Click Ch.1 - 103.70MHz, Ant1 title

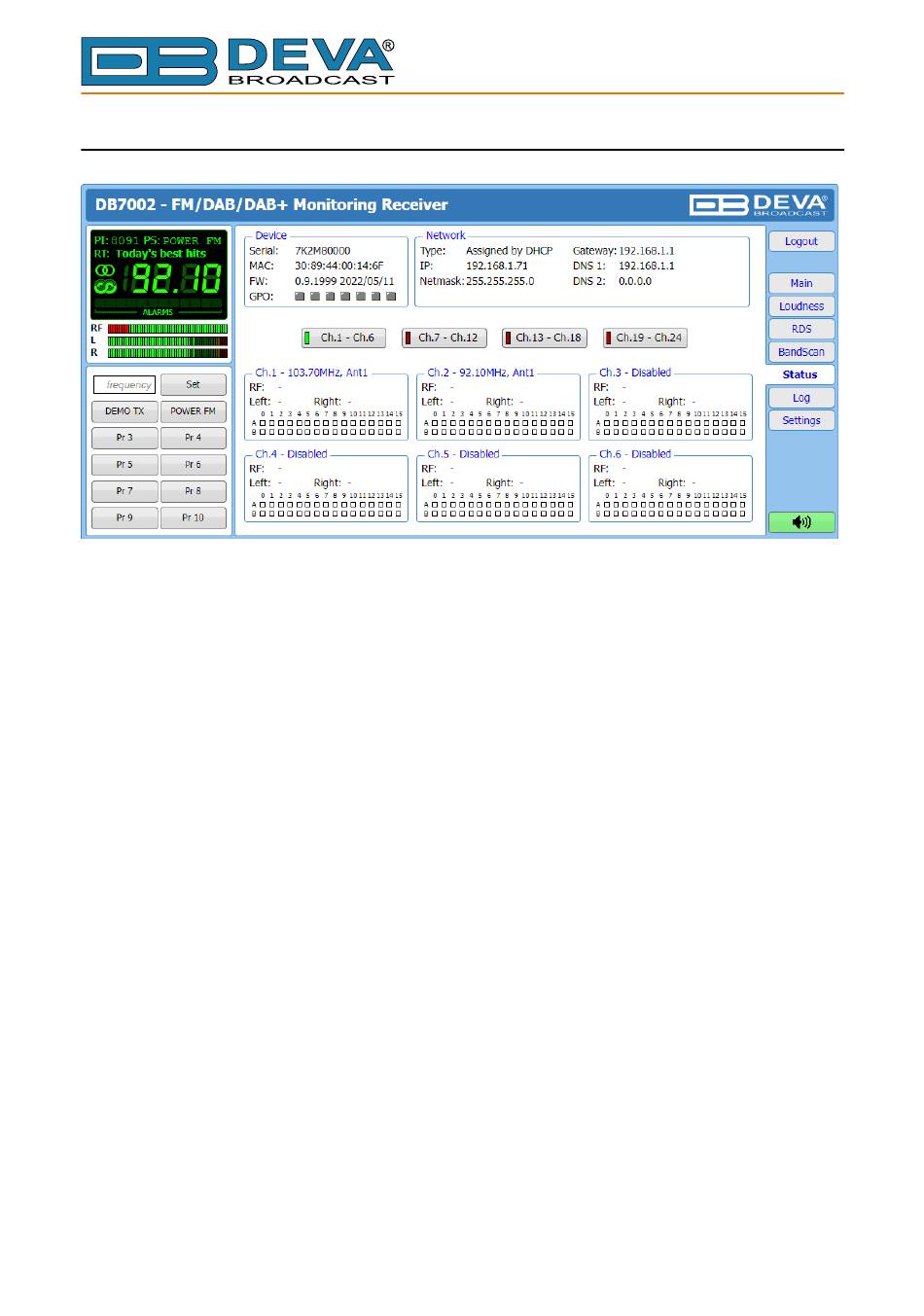(311, 373)
